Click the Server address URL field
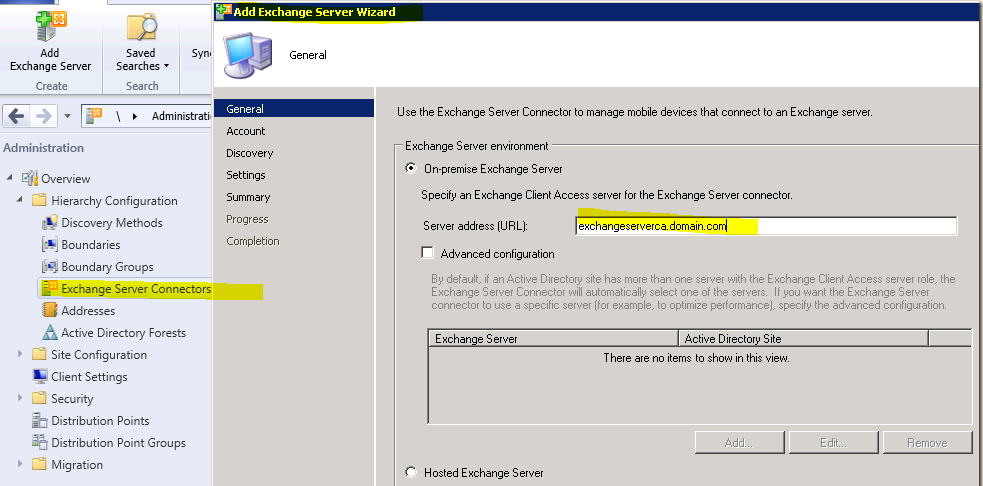Screen dimensions: 983x486 [766, 226]
